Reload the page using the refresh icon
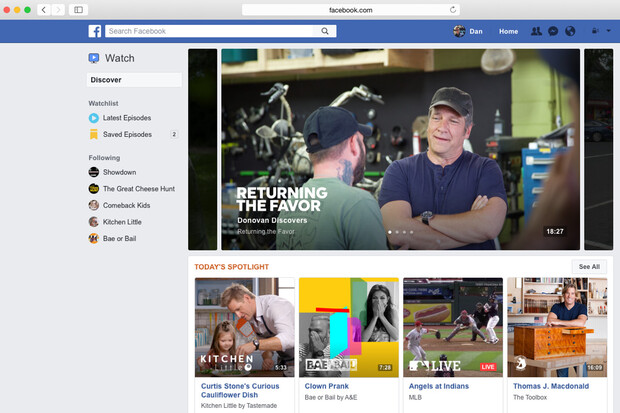Screen dimensions: 620x413 coord(453,10)
